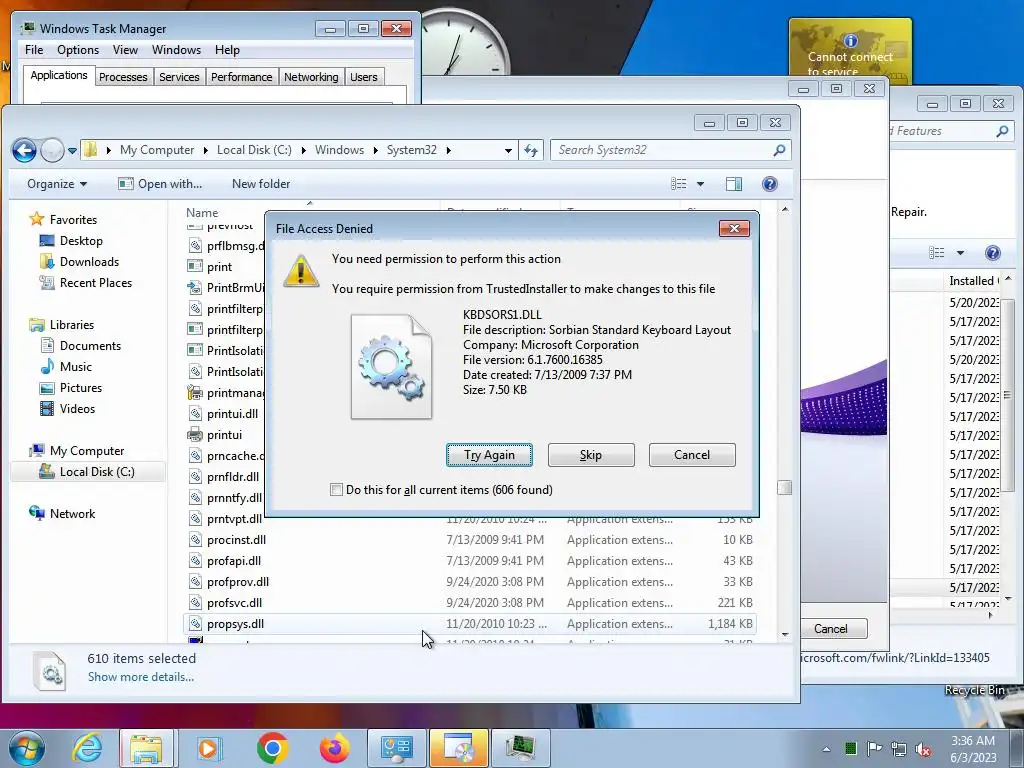Open Options menu in Task Manager

point(78,50)
